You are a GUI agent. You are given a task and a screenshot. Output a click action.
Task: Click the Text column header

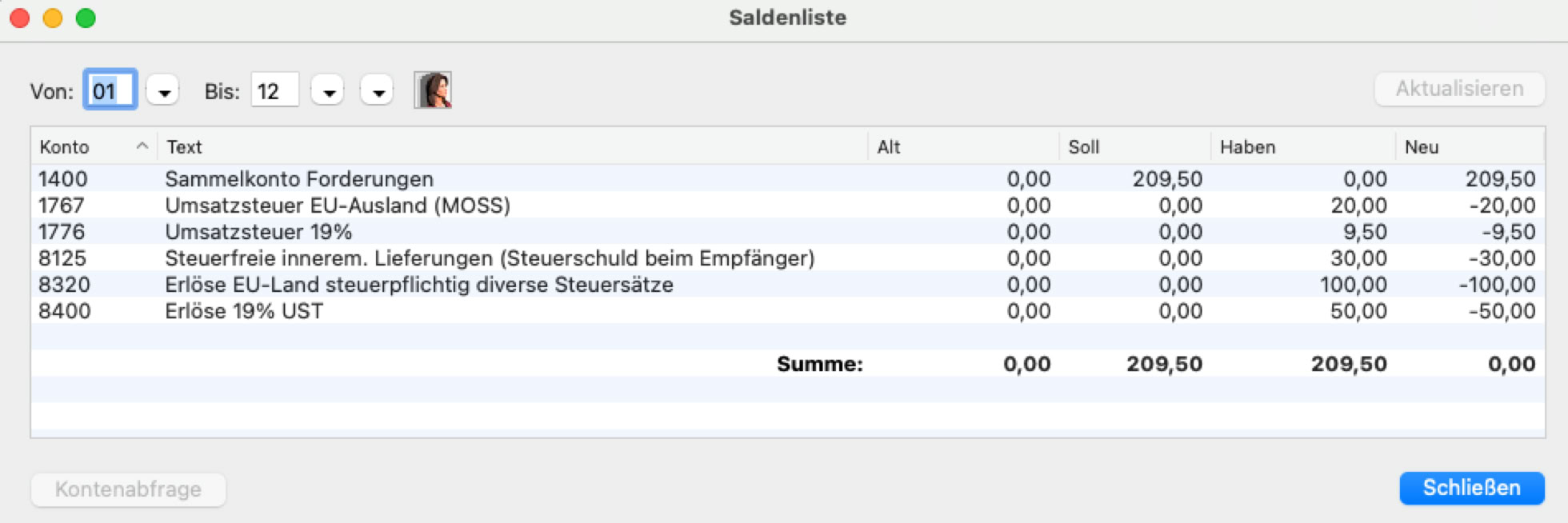[x=512, y=147]
